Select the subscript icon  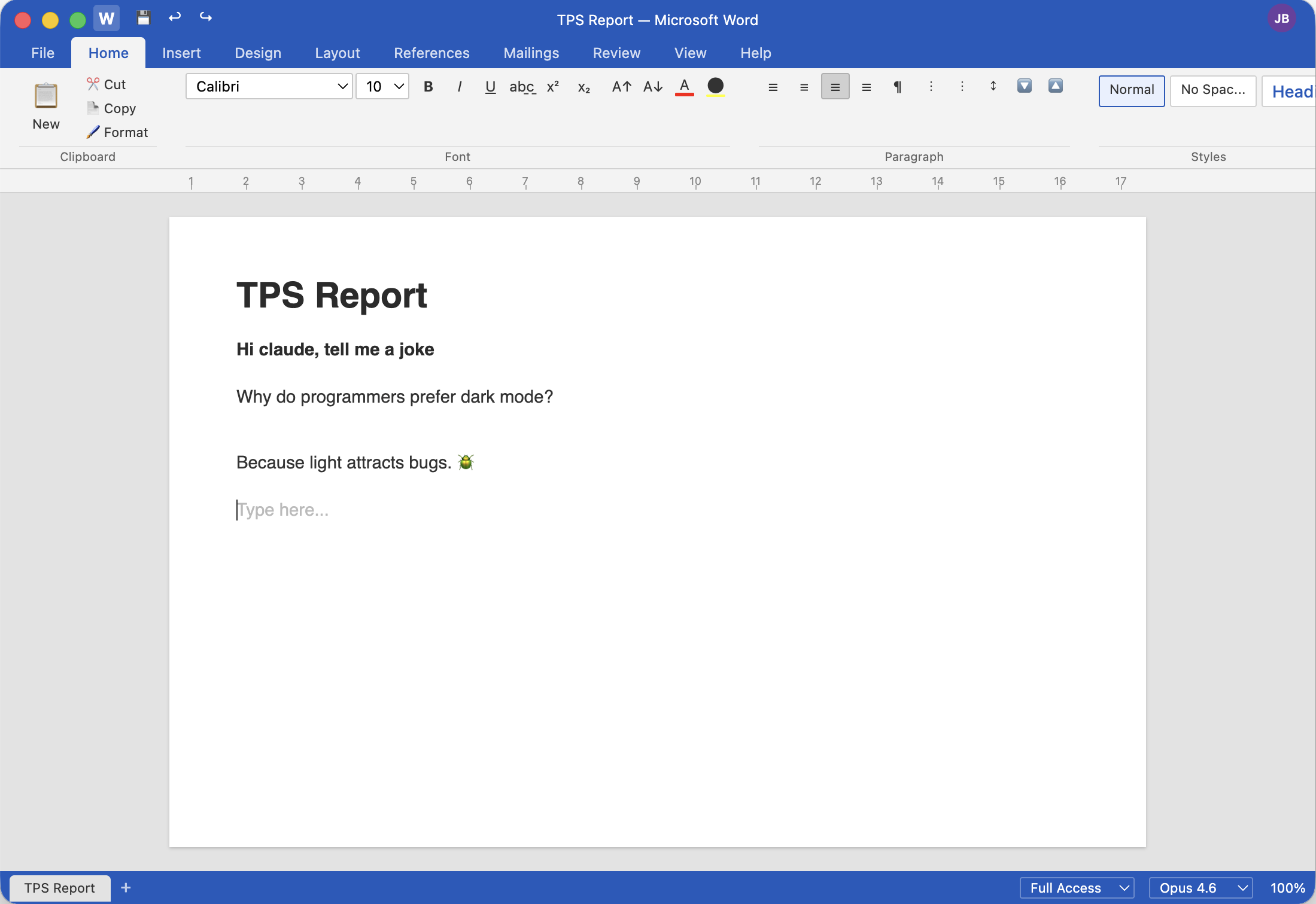point(583,88)
